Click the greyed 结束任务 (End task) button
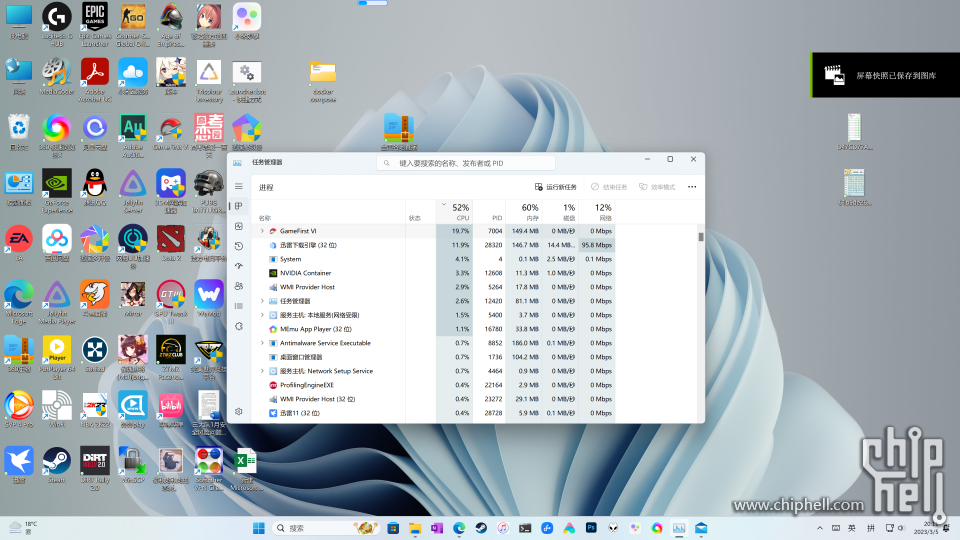This screenshot has height=540, width=960. click(x=609, y=187)
